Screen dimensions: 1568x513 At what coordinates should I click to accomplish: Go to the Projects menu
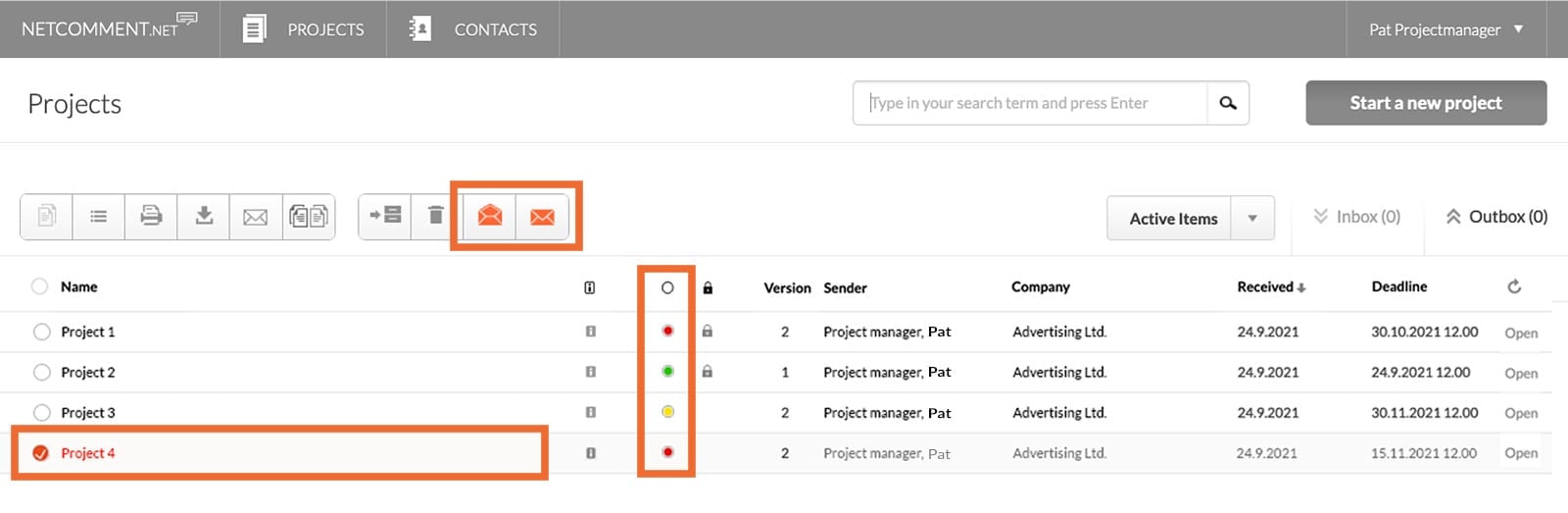(x=304, y=29)
